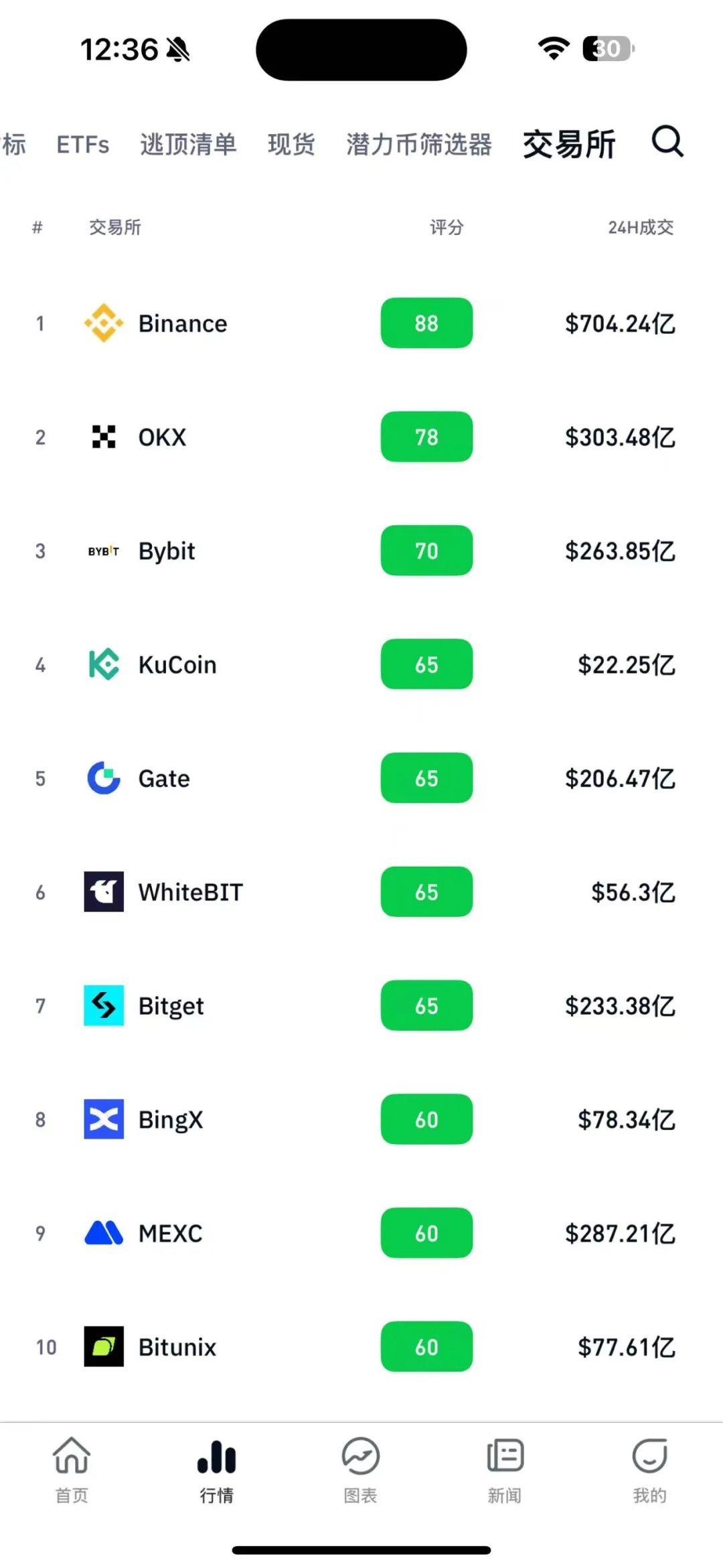Tap the OKX logo icon
This screenshot has height=1568, width=723.
[104, 437]
